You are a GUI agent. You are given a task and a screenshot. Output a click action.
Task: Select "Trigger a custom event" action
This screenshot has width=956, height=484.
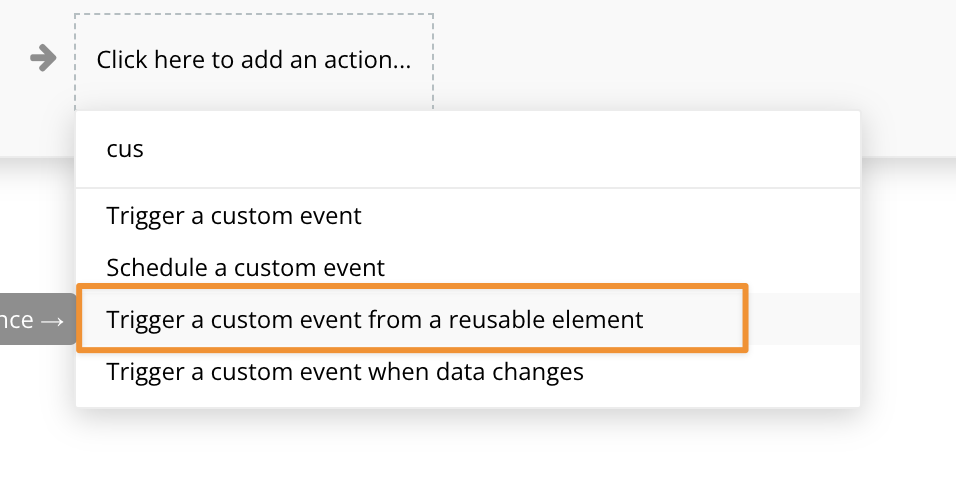click(x=234, y=215)
